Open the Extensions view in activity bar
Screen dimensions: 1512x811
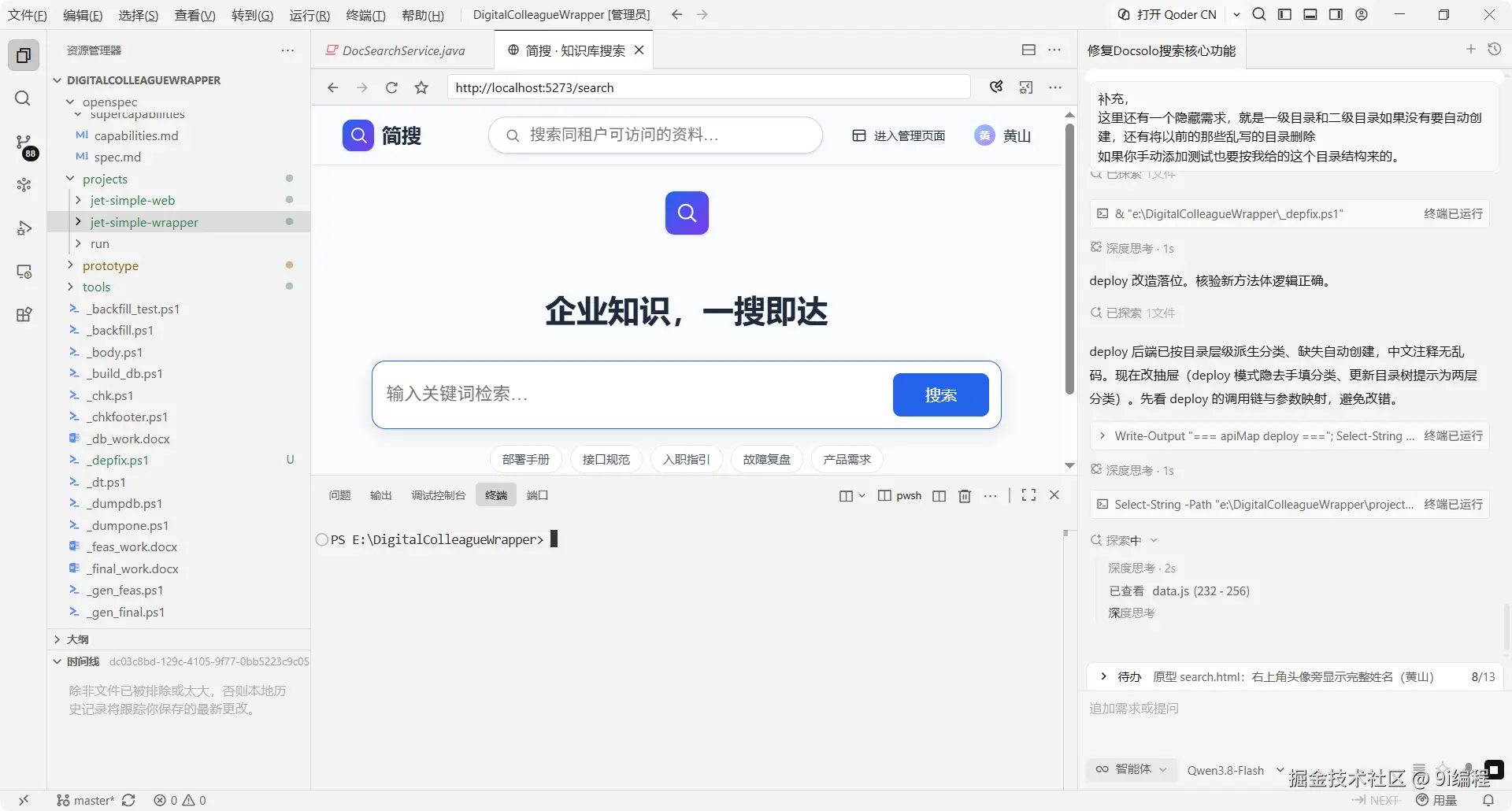pos(24,315)
